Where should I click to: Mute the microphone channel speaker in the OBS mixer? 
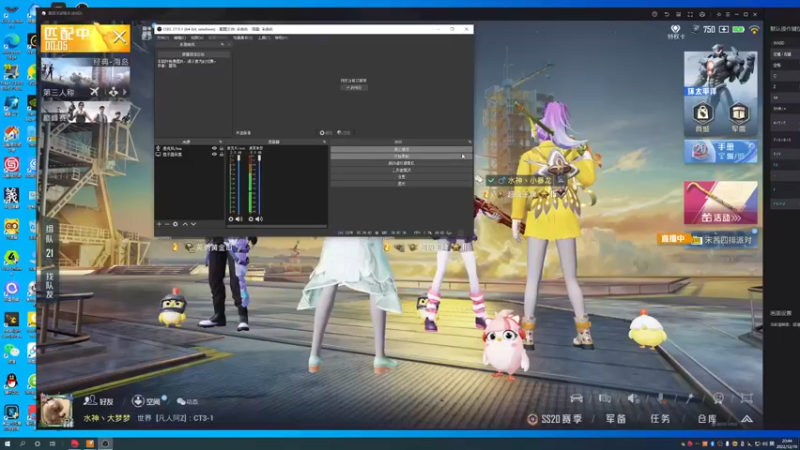pyautogui.click(x=239, y=219)
